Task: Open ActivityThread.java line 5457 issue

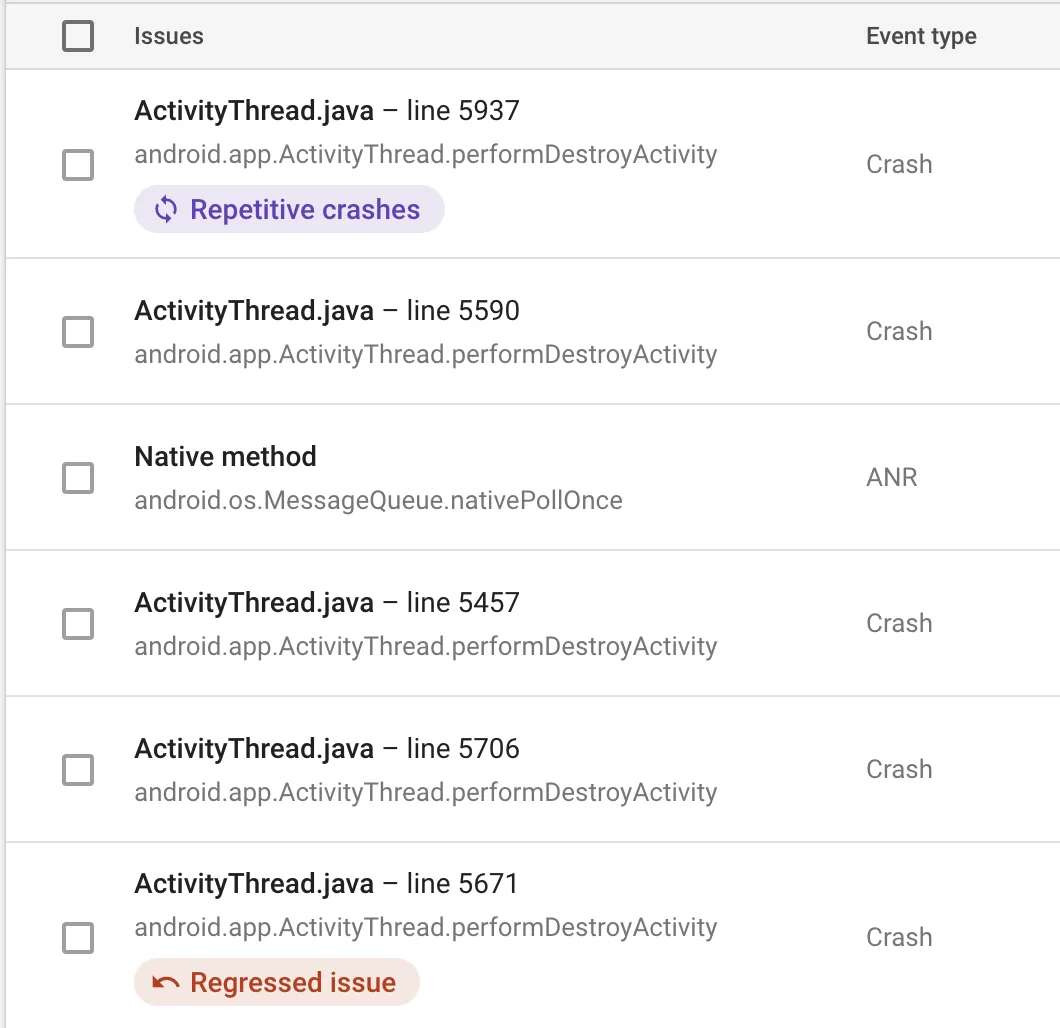Action: (326, 603)
